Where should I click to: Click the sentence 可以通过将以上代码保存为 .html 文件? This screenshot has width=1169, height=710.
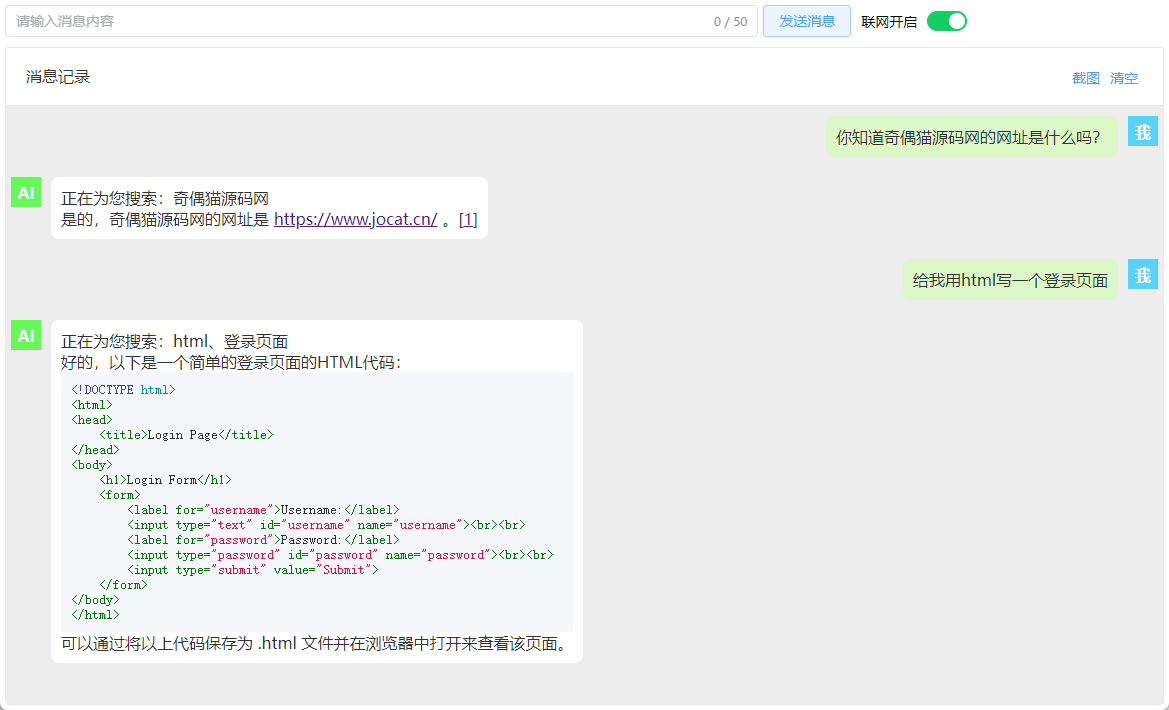coord(197,644)
